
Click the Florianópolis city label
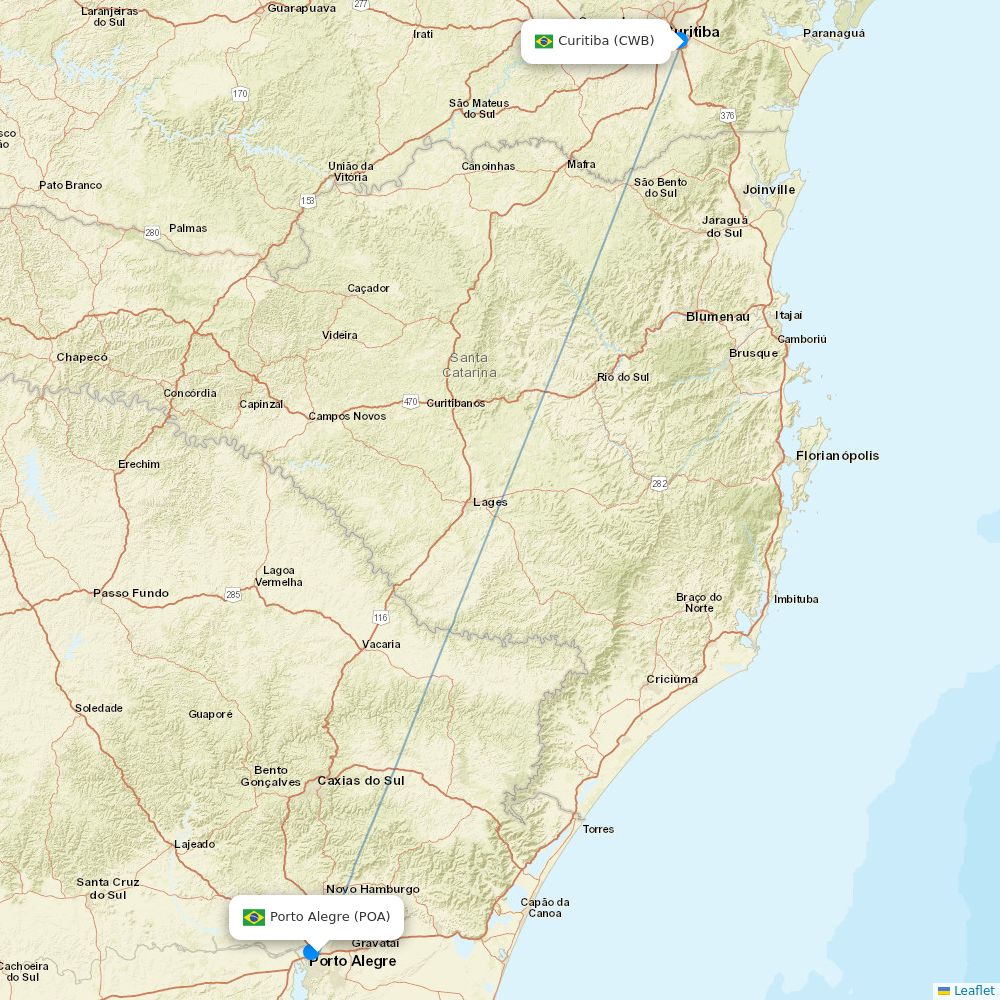tap(837, 455)
